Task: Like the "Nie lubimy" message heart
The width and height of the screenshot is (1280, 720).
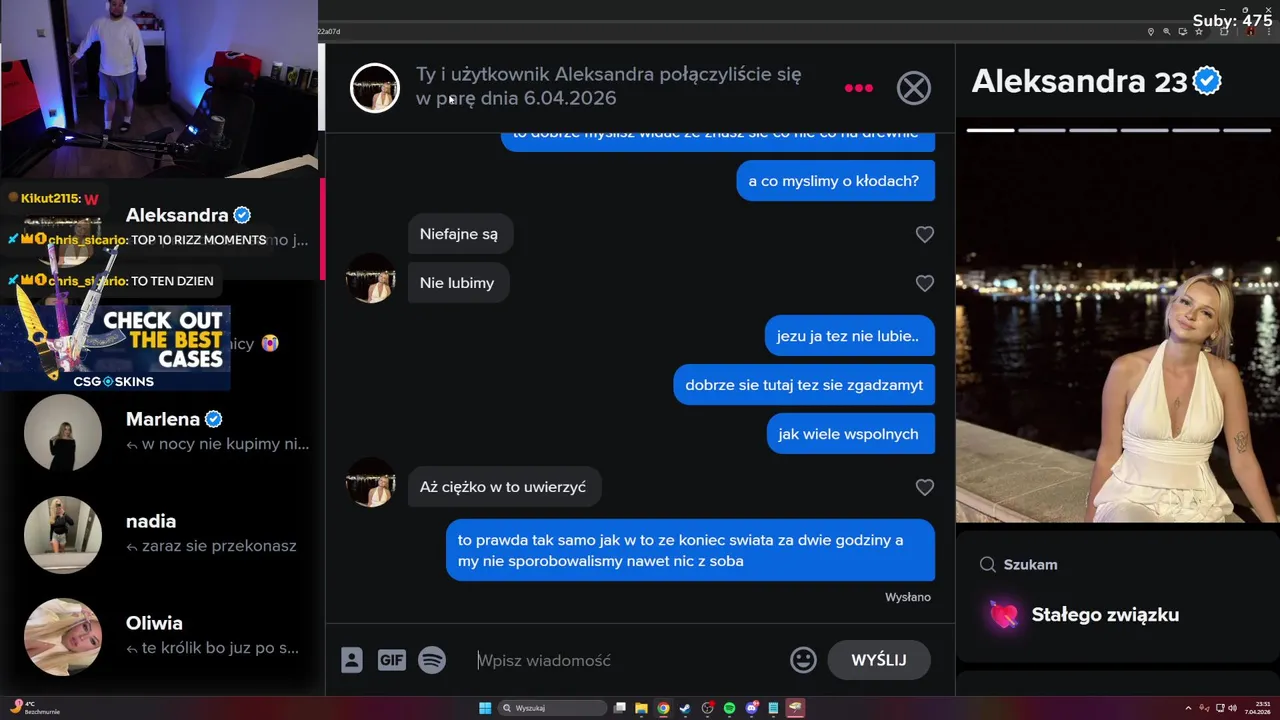Action: pyautogui.click(x=924, y=283)
